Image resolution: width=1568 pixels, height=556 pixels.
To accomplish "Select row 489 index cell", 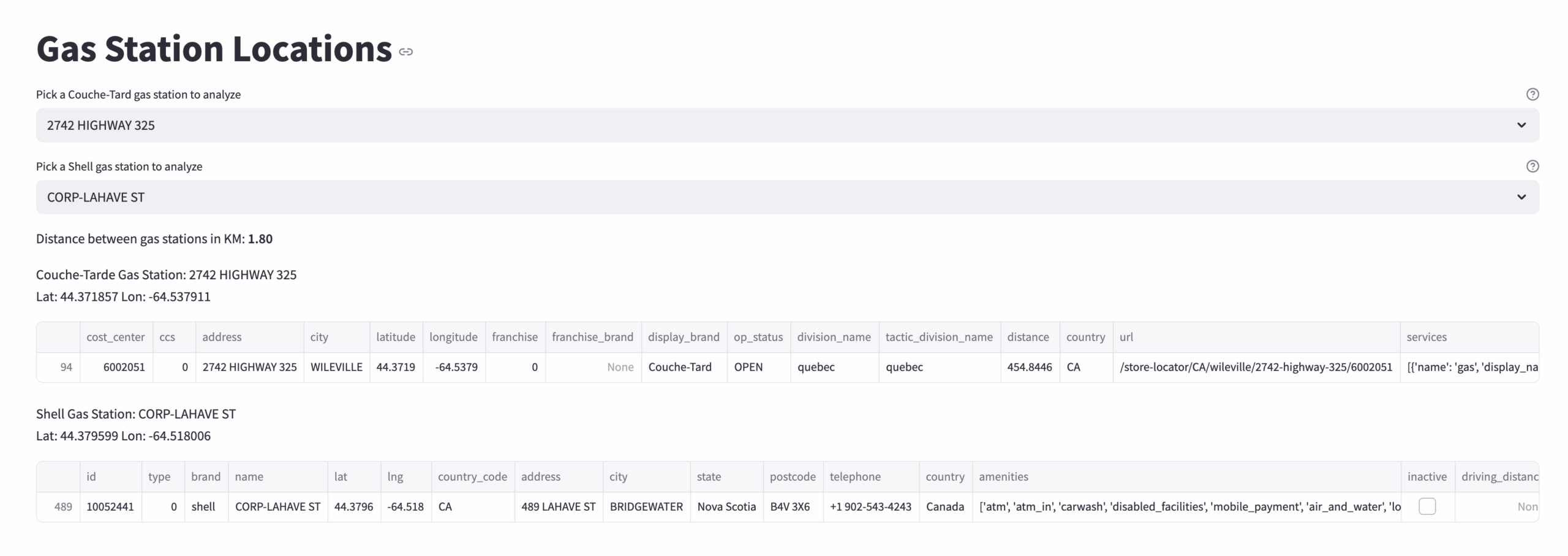I will (x=59, y=507).
